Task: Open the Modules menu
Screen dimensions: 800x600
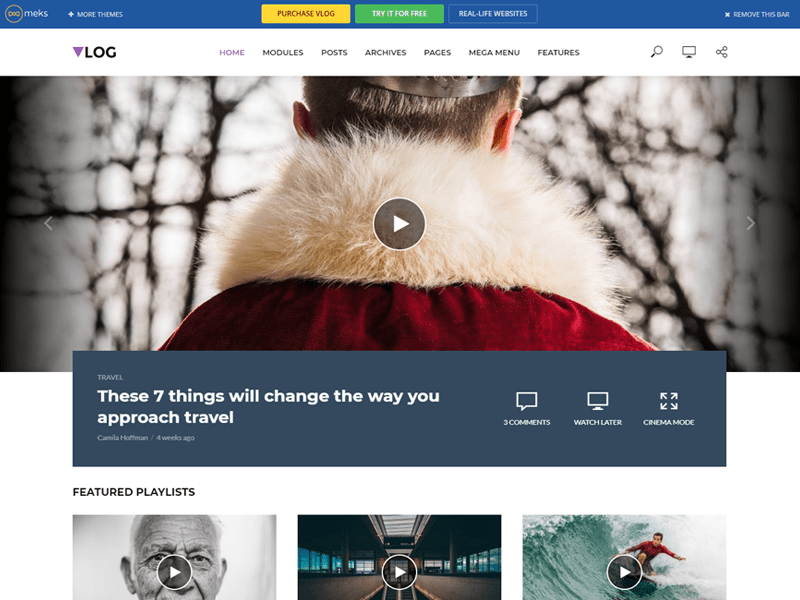Action: pyautogui.click(x=283, y=52)
